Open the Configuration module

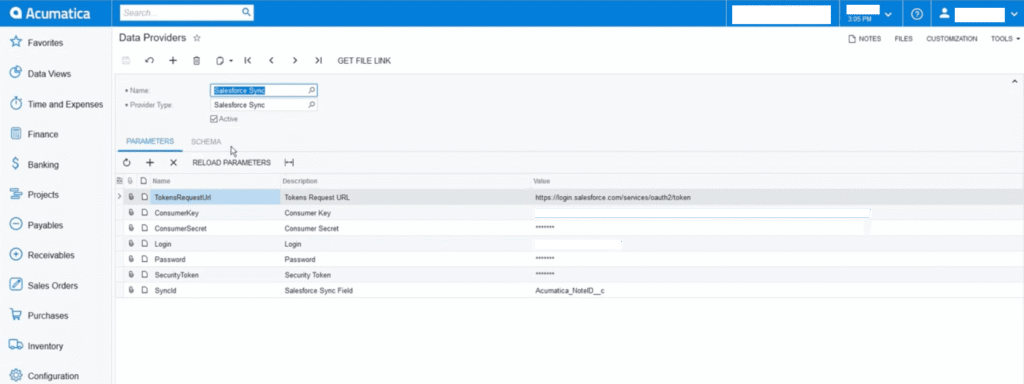click(53, 376)
